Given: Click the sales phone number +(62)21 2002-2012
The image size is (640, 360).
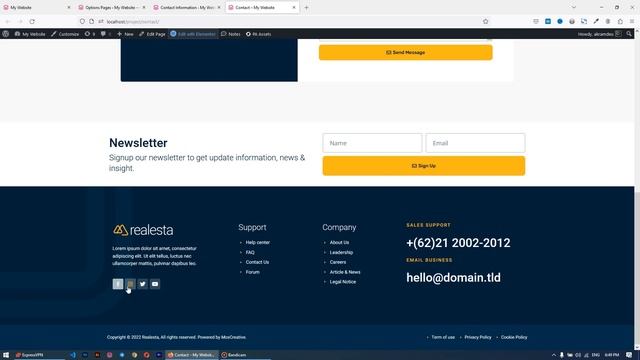Looking at the screenshot, I should click(x=458, y=243).
